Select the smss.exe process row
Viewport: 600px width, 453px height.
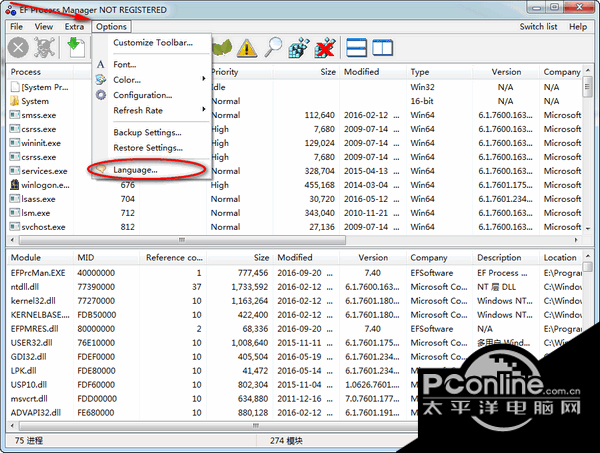tap(295, 115)
